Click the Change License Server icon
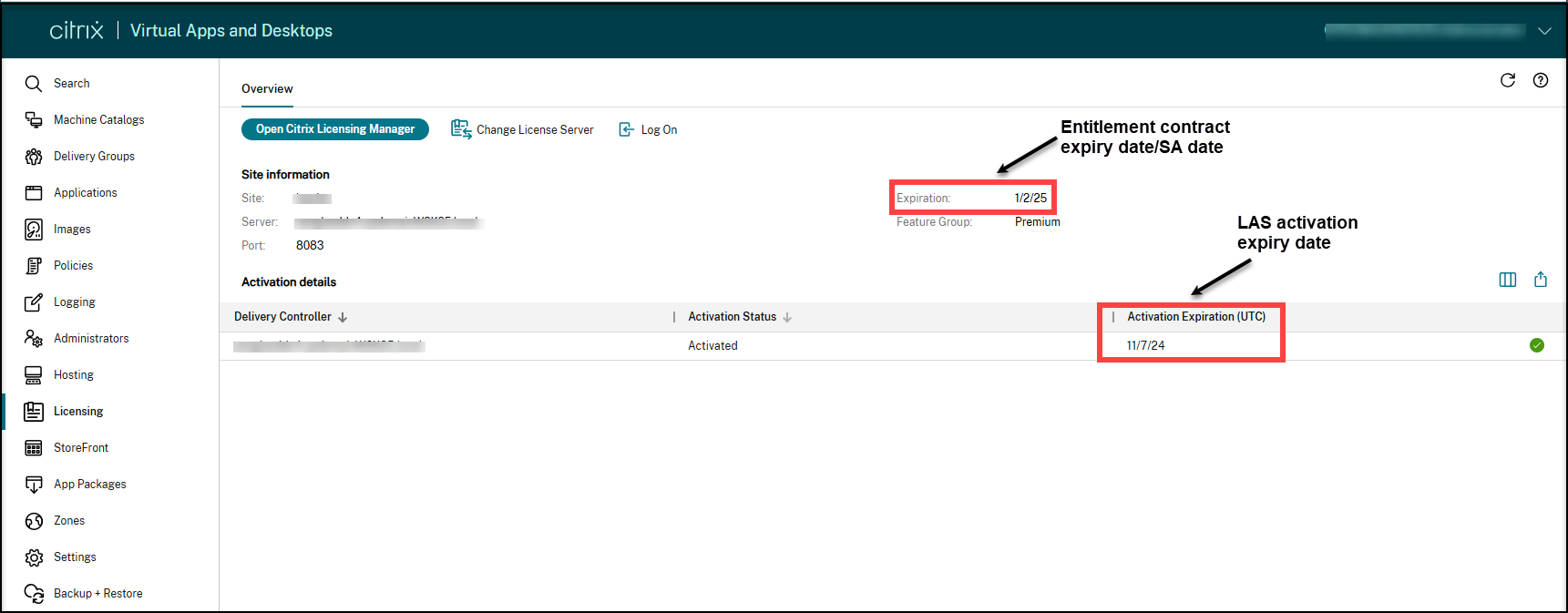Screen dimensions: 1568x613 point(461,129)
